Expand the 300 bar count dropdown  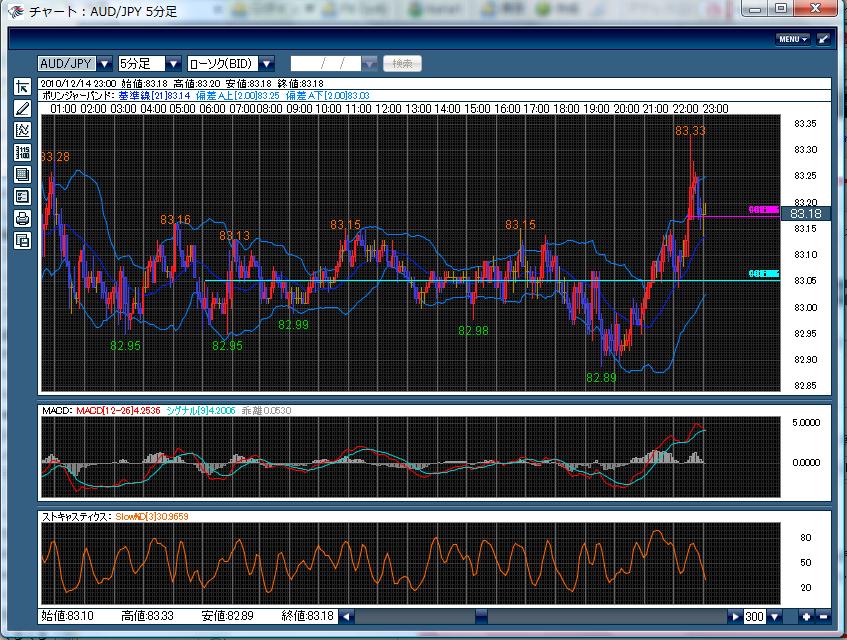pos(775,616)
